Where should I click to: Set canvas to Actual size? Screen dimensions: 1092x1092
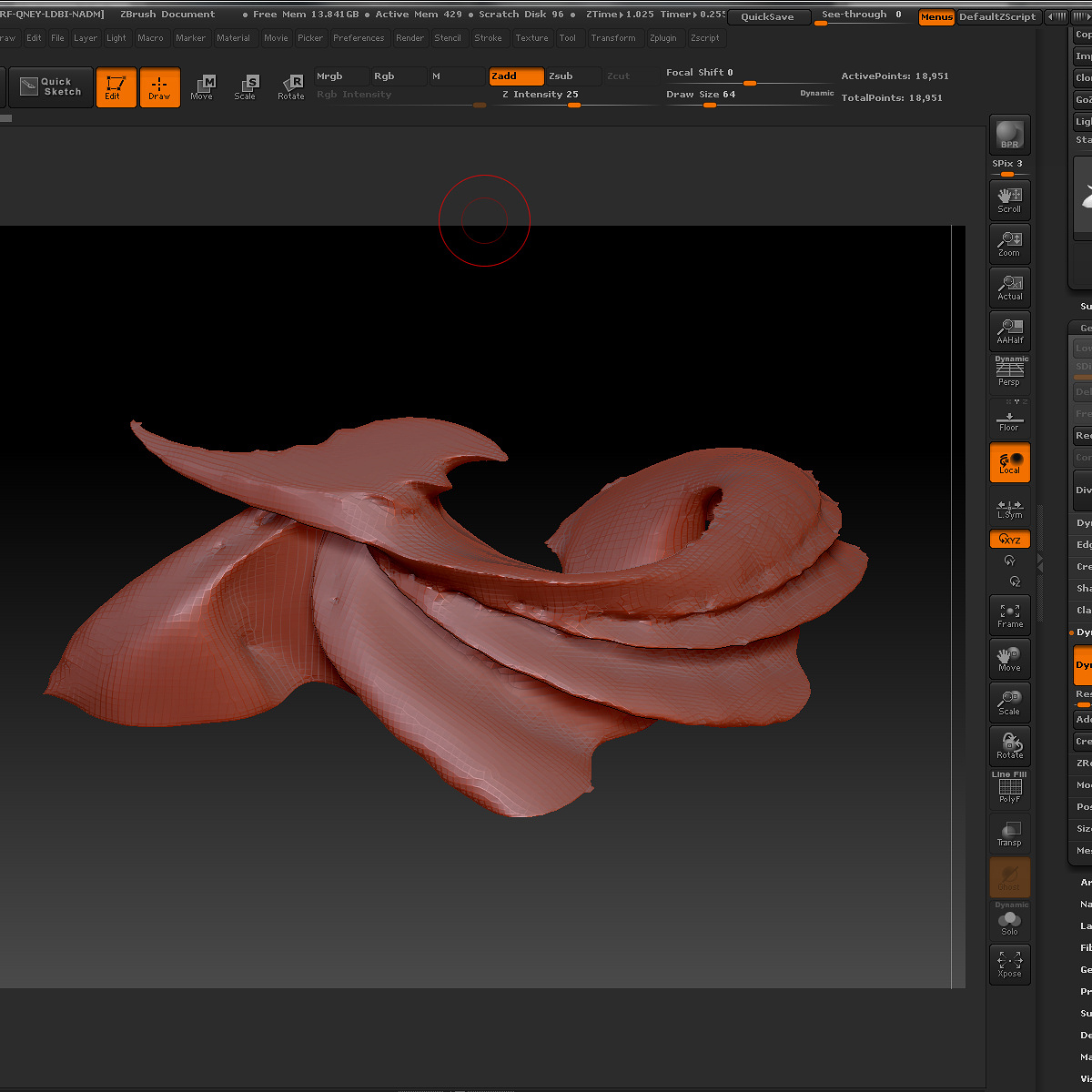tap(1009, 287)
